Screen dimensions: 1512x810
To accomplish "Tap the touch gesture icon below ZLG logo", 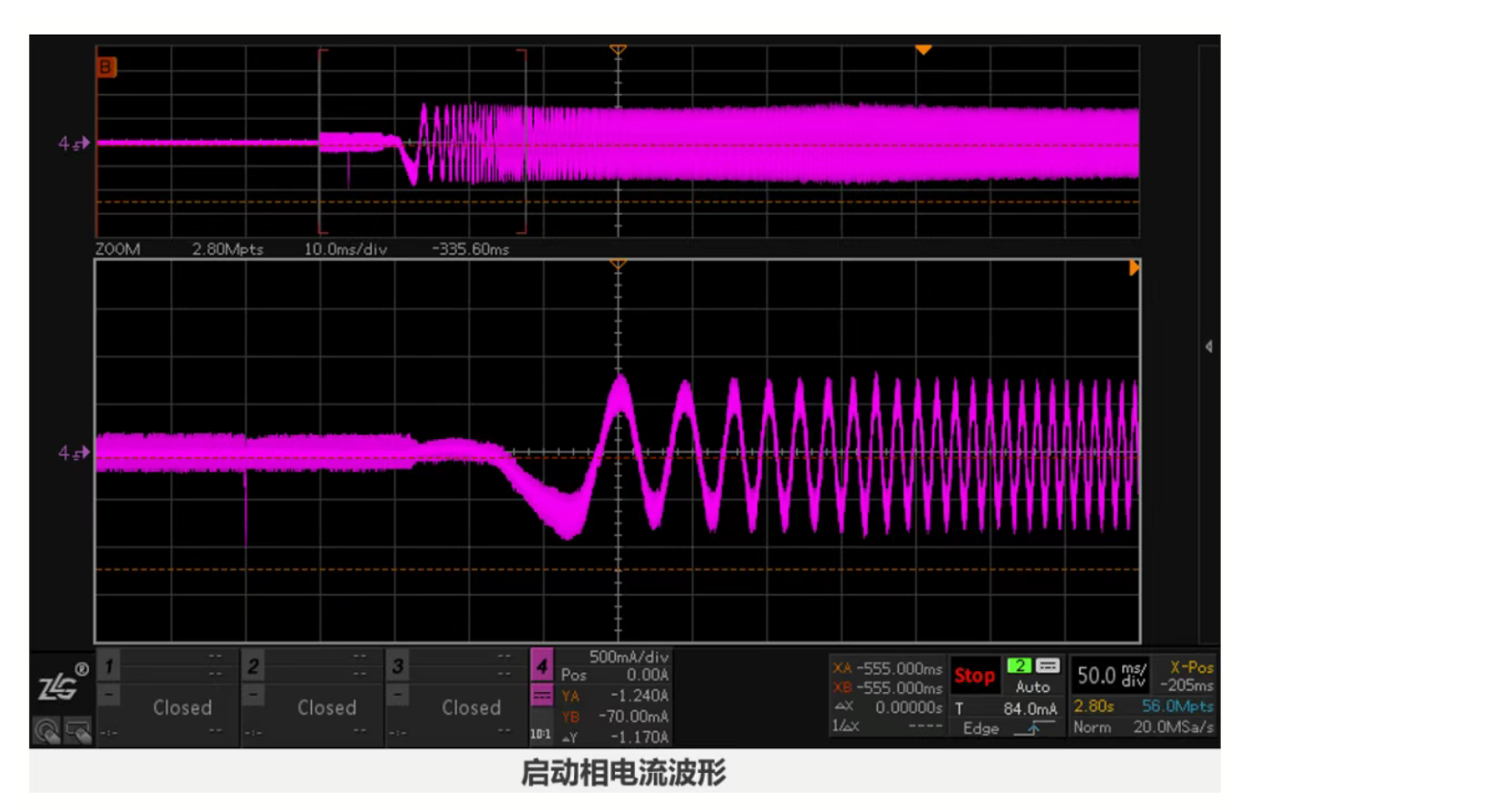I will pyautogui.click(x=46, y=730).
